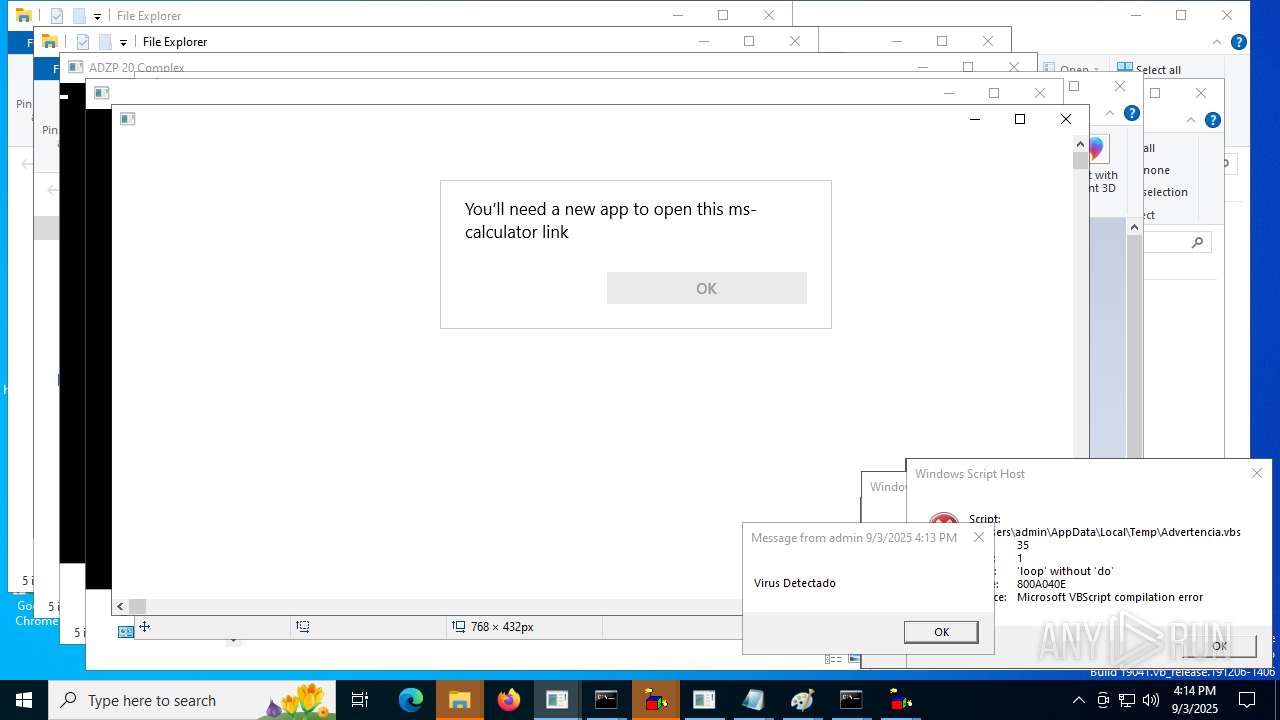Click 'Microsoft VBScript compilation error' text
The width and height of the screenshot is (1280, 720).
point(1110,597)
